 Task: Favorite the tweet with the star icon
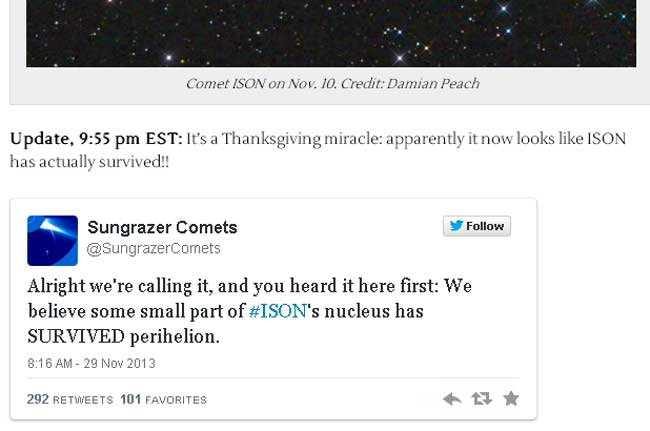(511, 398)
